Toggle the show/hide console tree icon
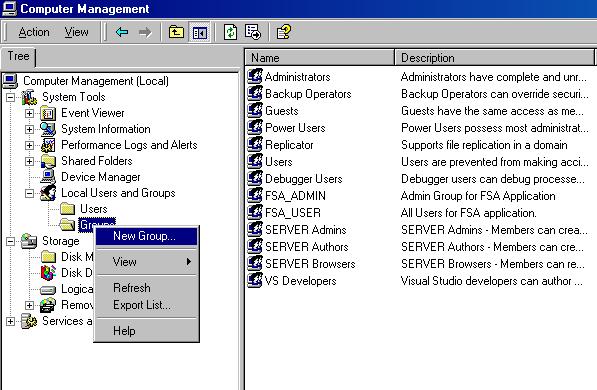 point(200,32)
